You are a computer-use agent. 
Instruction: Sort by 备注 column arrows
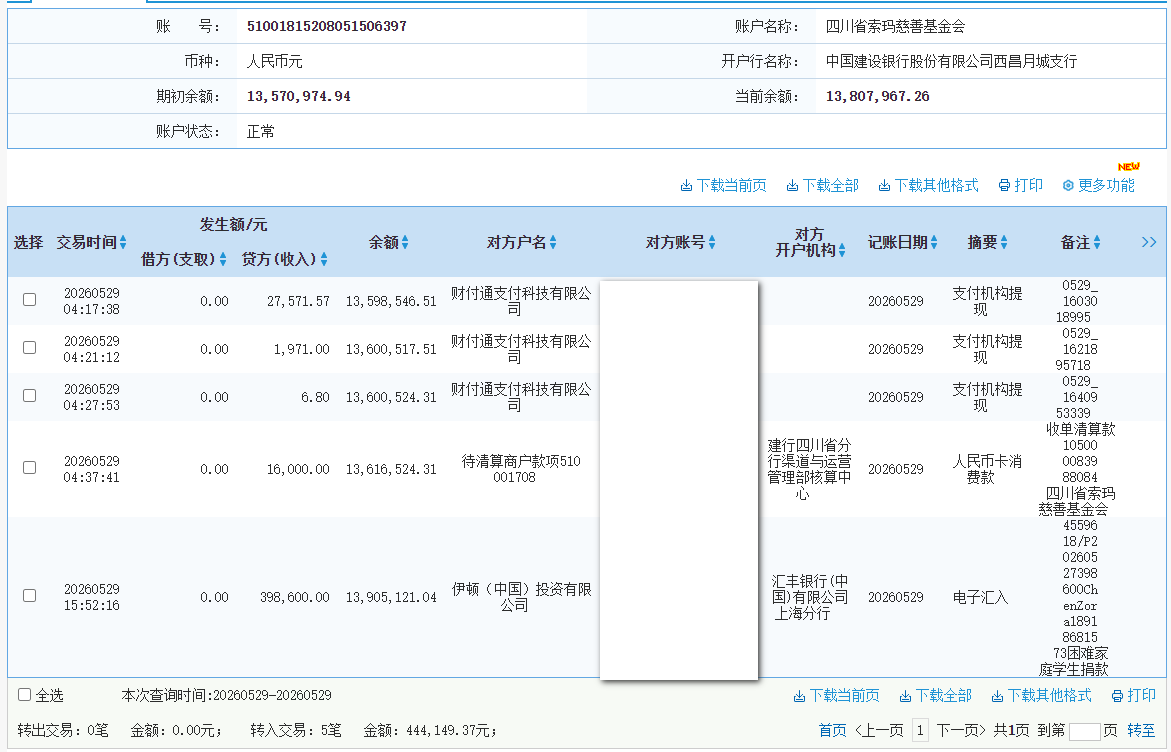click(1097, 242)
